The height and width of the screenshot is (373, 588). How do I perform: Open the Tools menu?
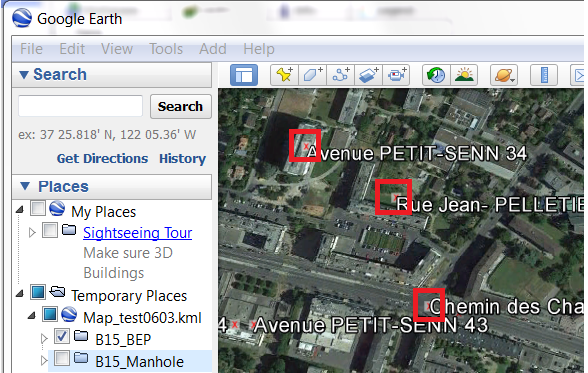(x=166, y=49)
